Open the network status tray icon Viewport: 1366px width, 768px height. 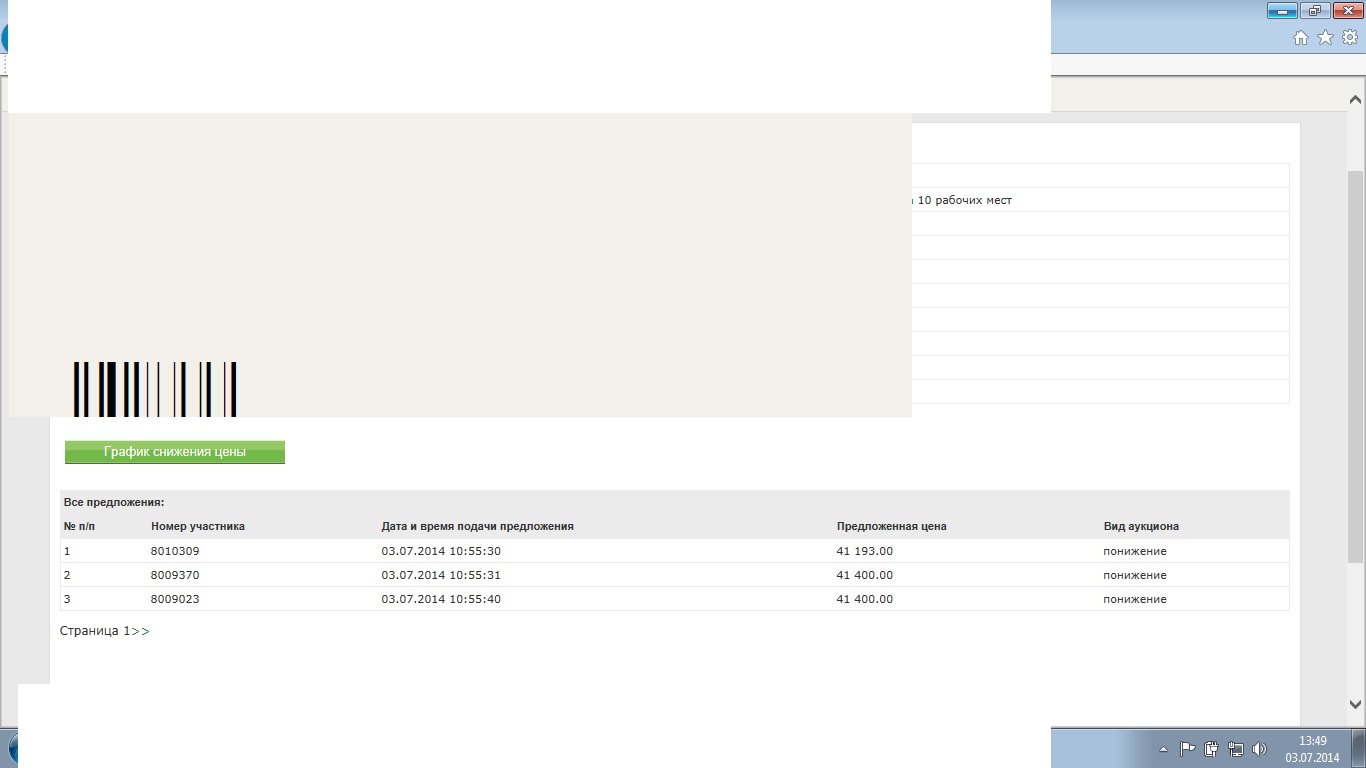point(1236,749)
